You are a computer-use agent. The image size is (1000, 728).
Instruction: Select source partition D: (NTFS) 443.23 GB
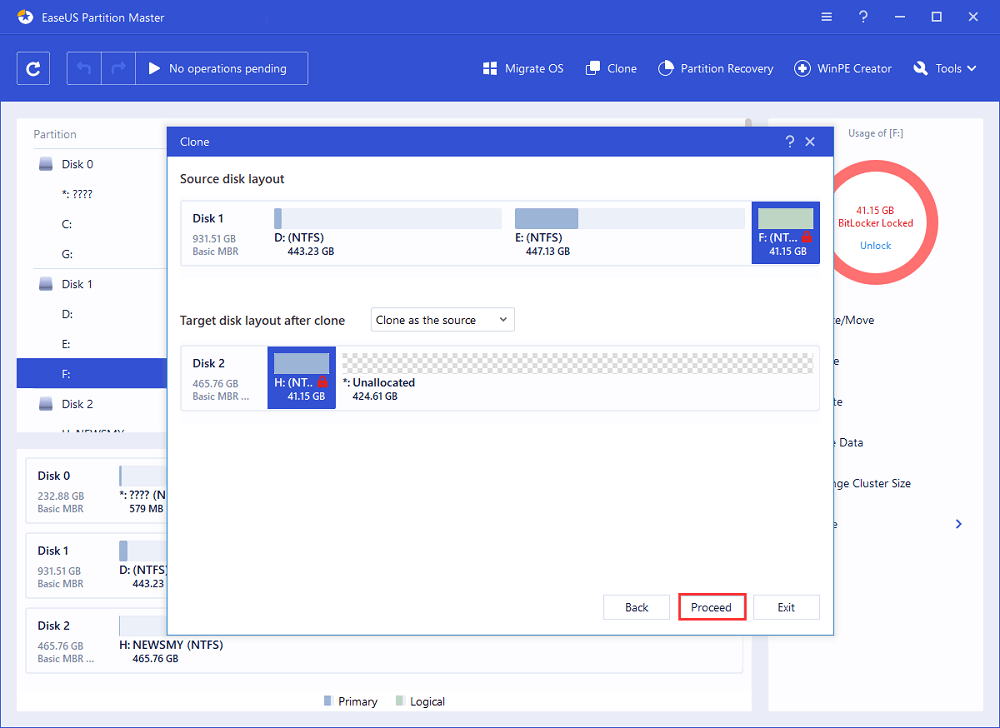tap(388, 233)
